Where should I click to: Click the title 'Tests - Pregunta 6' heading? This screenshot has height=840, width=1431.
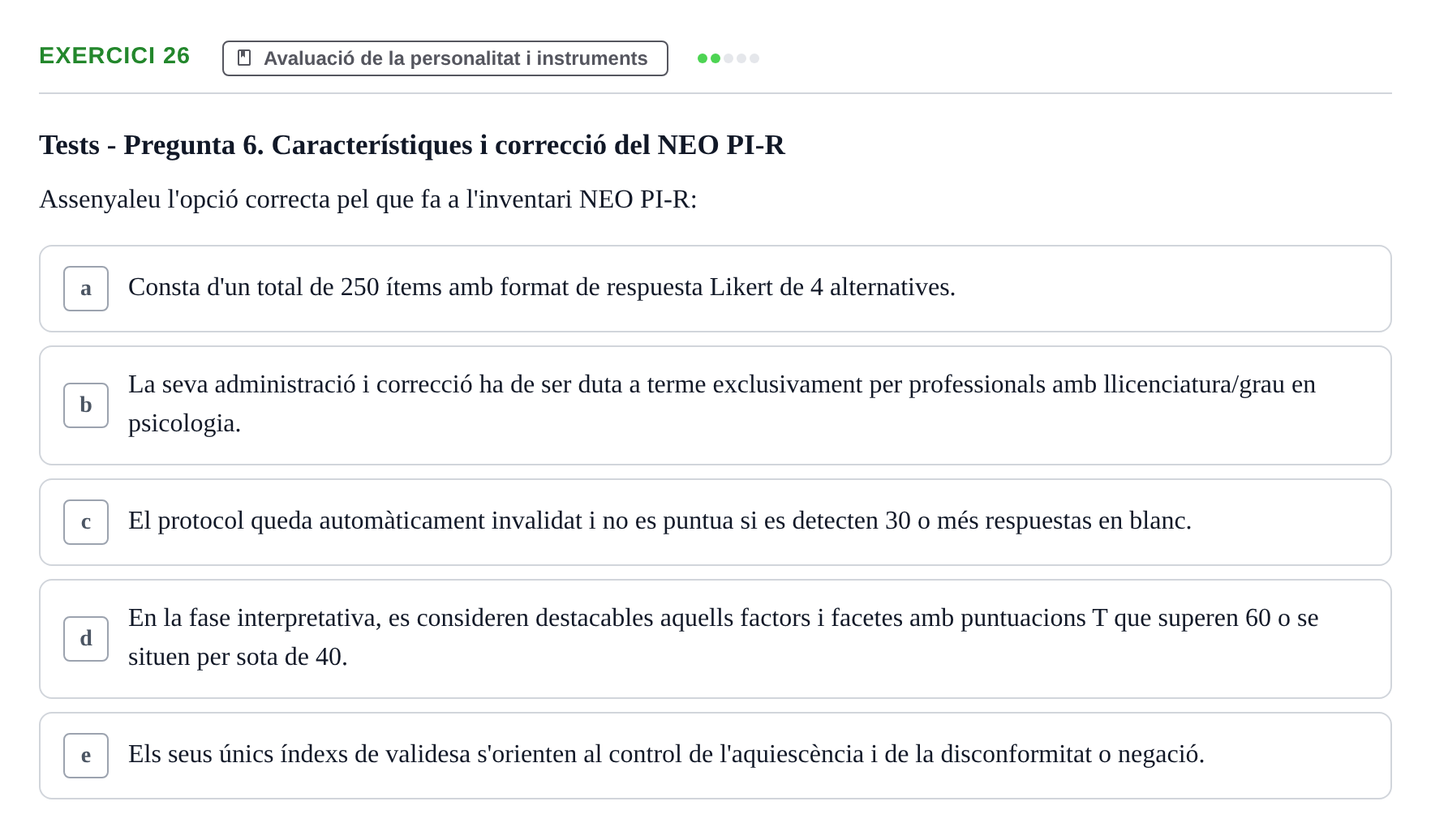click(412, 145)
